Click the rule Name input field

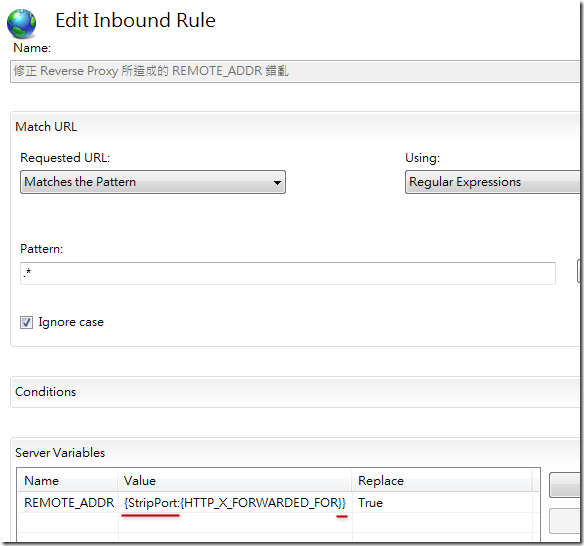coord(295,71)
